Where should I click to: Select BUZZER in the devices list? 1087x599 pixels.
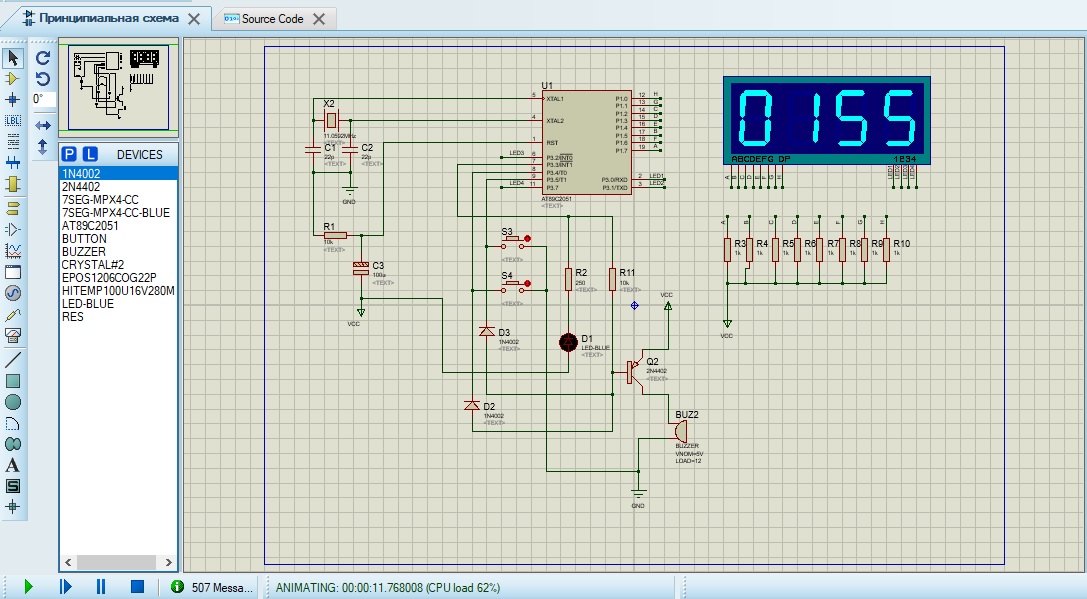pos(119,252)
